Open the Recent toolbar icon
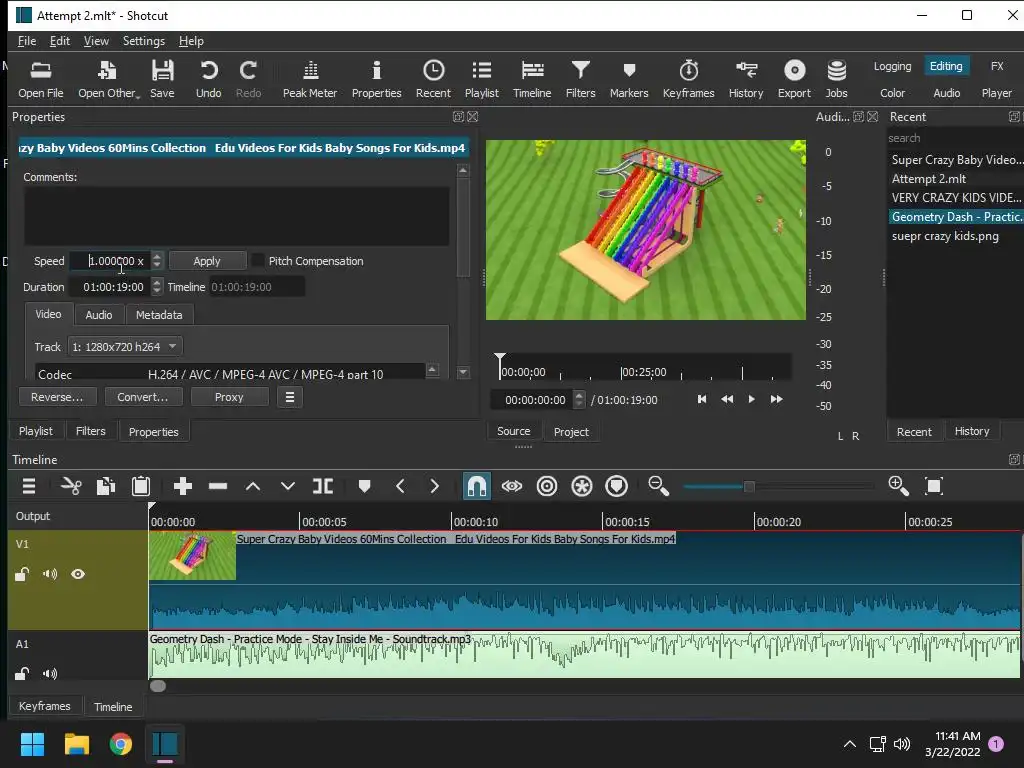 (x=433, y=79)
